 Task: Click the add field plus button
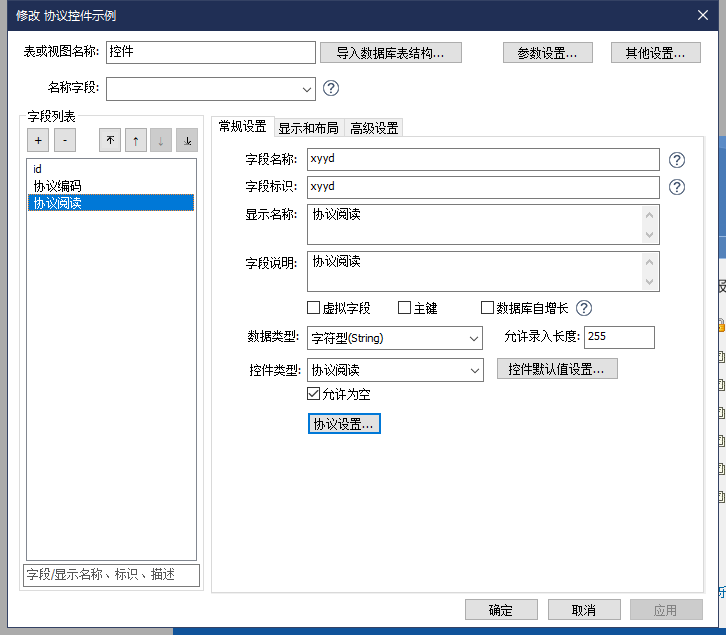[37, 141]
